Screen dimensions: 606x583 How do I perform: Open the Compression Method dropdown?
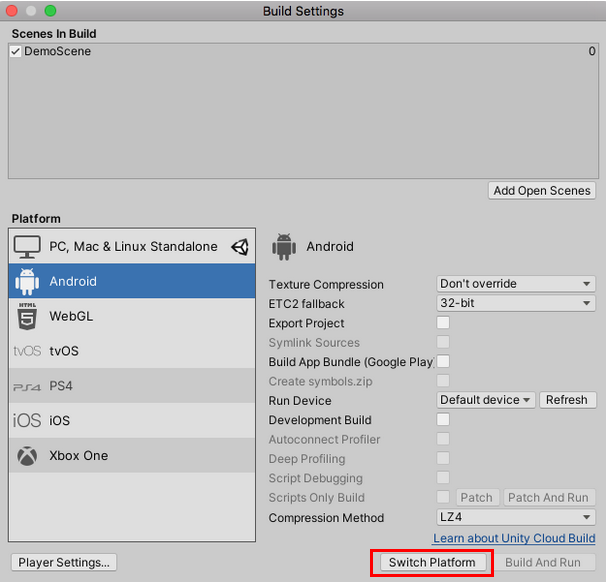(516, 517)
